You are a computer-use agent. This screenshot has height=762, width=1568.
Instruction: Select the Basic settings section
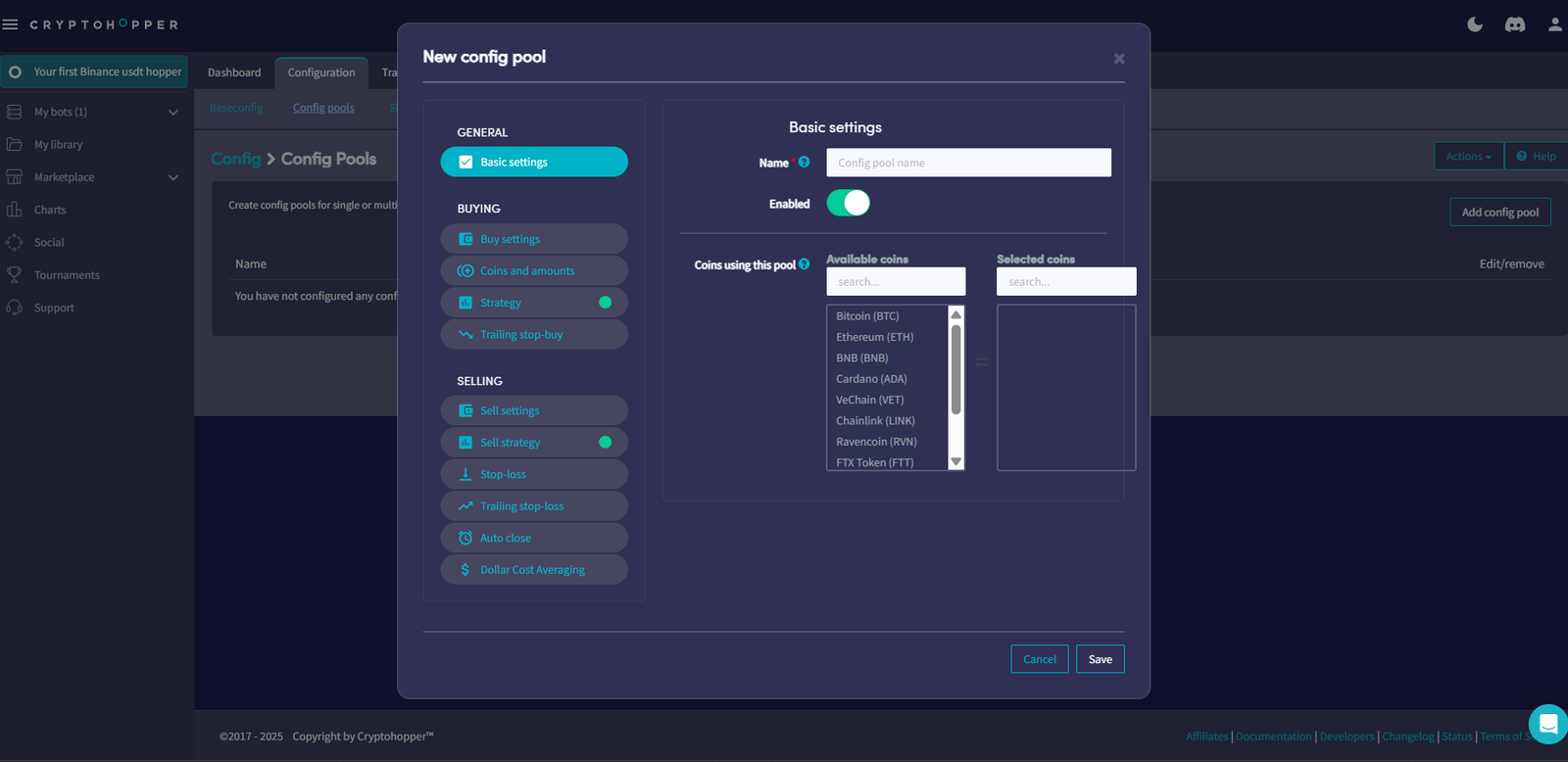tap(534, 162)
